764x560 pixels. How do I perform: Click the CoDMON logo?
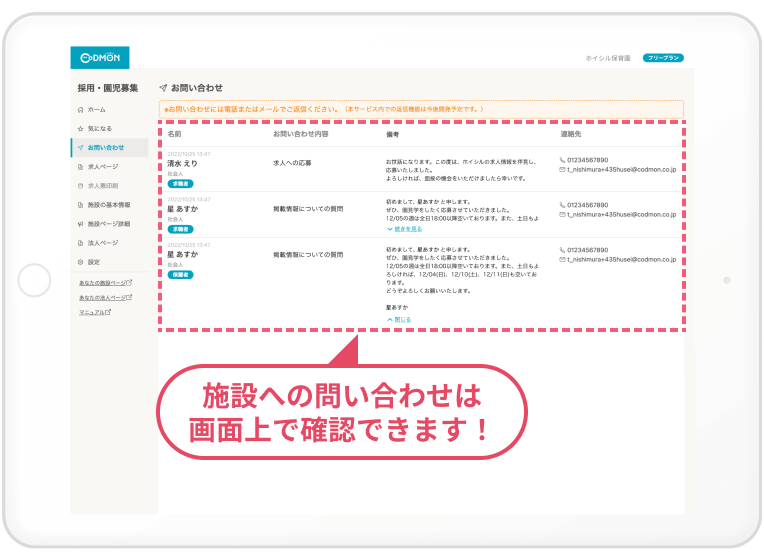[99, 58]
